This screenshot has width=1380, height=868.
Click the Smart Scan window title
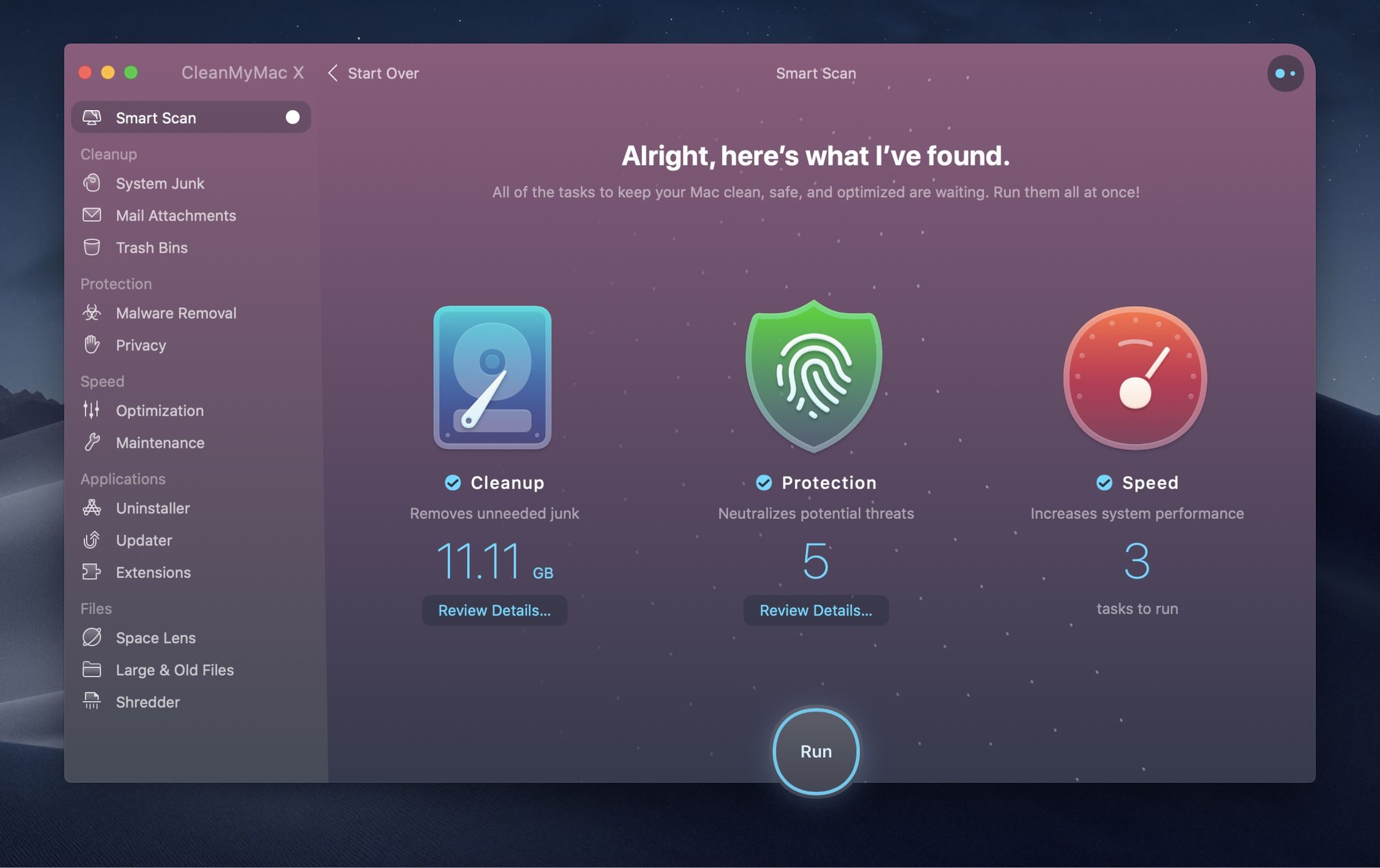[816, 73]
